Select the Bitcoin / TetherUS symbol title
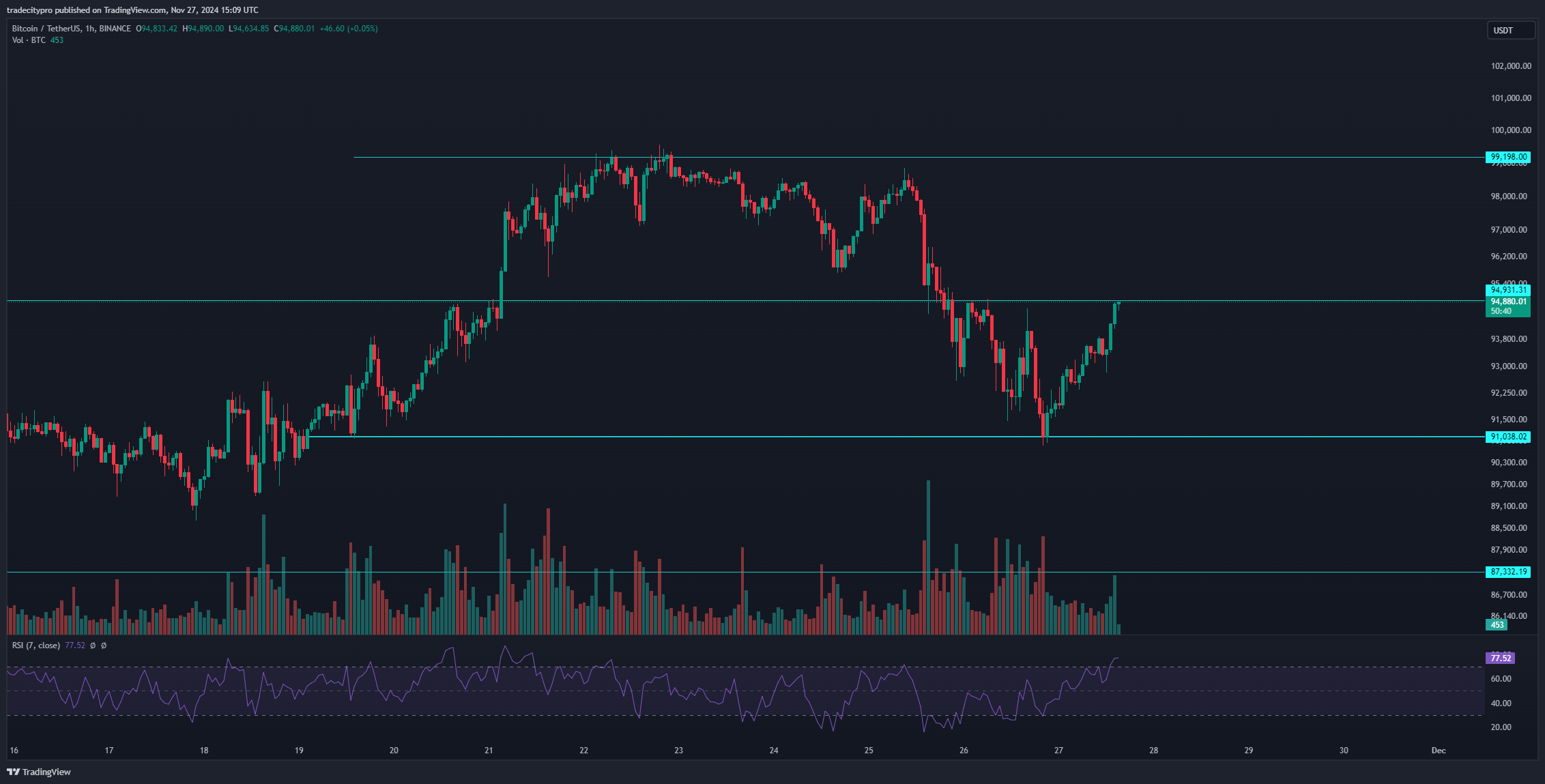This screenshot has height=784, width=1545. pyautogui.click(x=46, y=29)
